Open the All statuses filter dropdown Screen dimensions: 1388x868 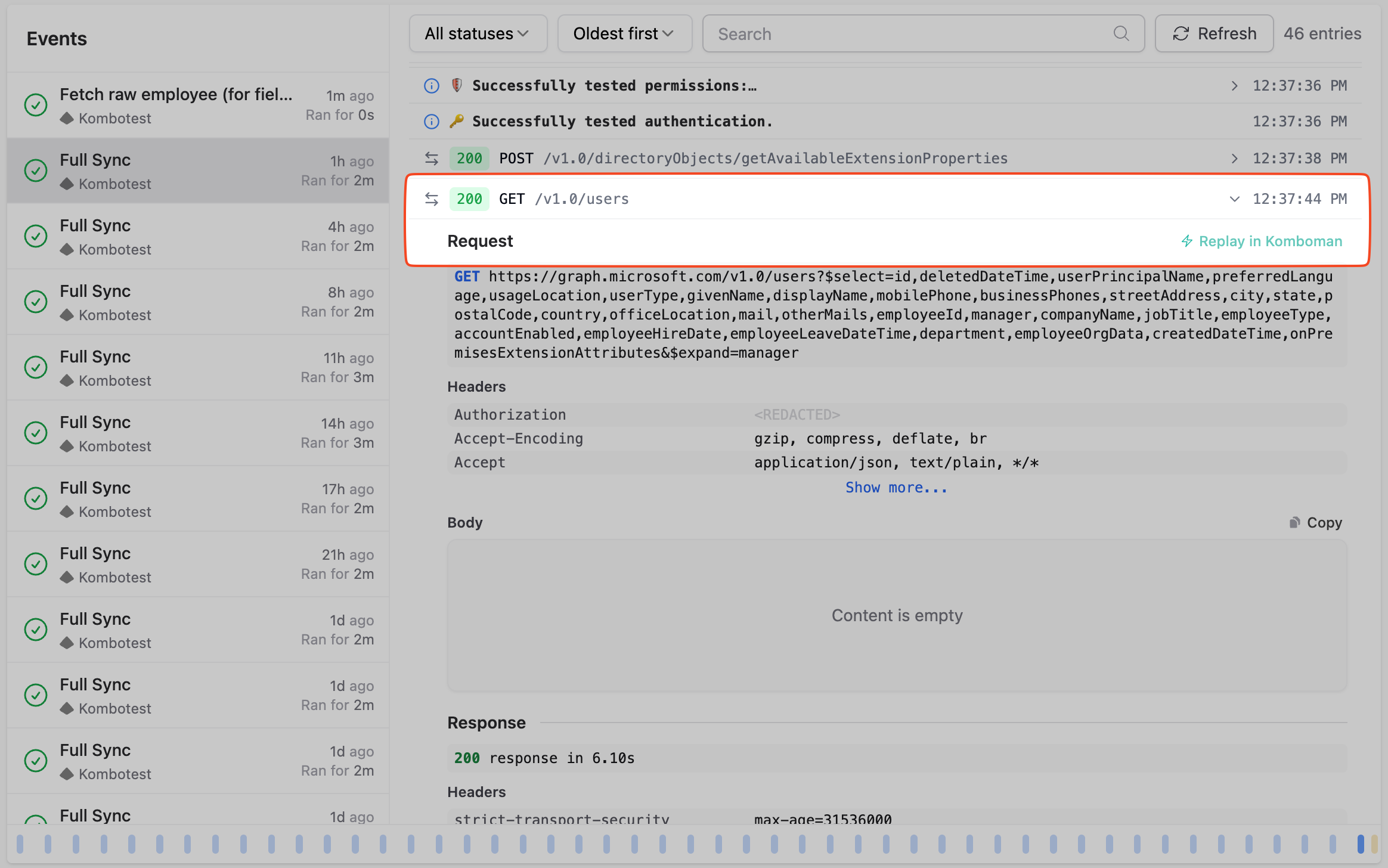pyautogui.click(x=477, y=33)
